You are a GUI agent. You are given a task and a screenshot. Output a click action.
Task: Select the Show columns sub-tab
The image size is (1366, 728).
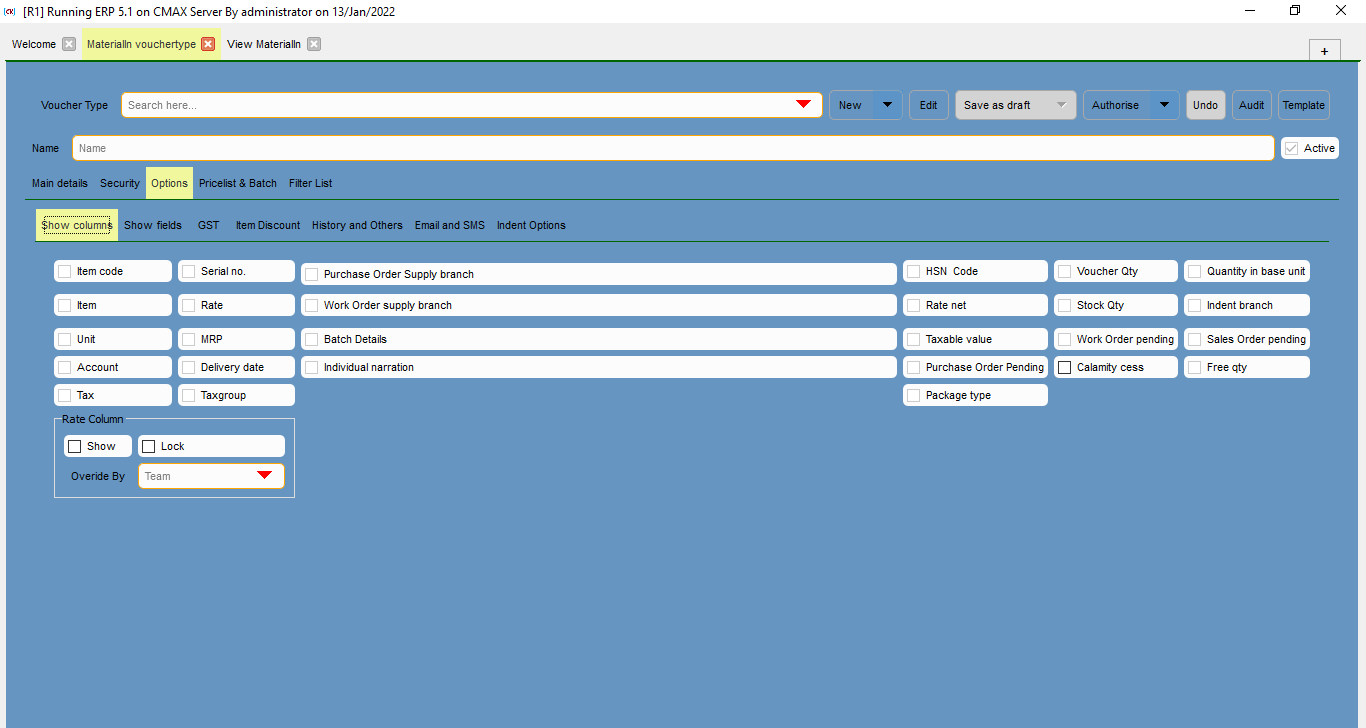pos(77,225)
